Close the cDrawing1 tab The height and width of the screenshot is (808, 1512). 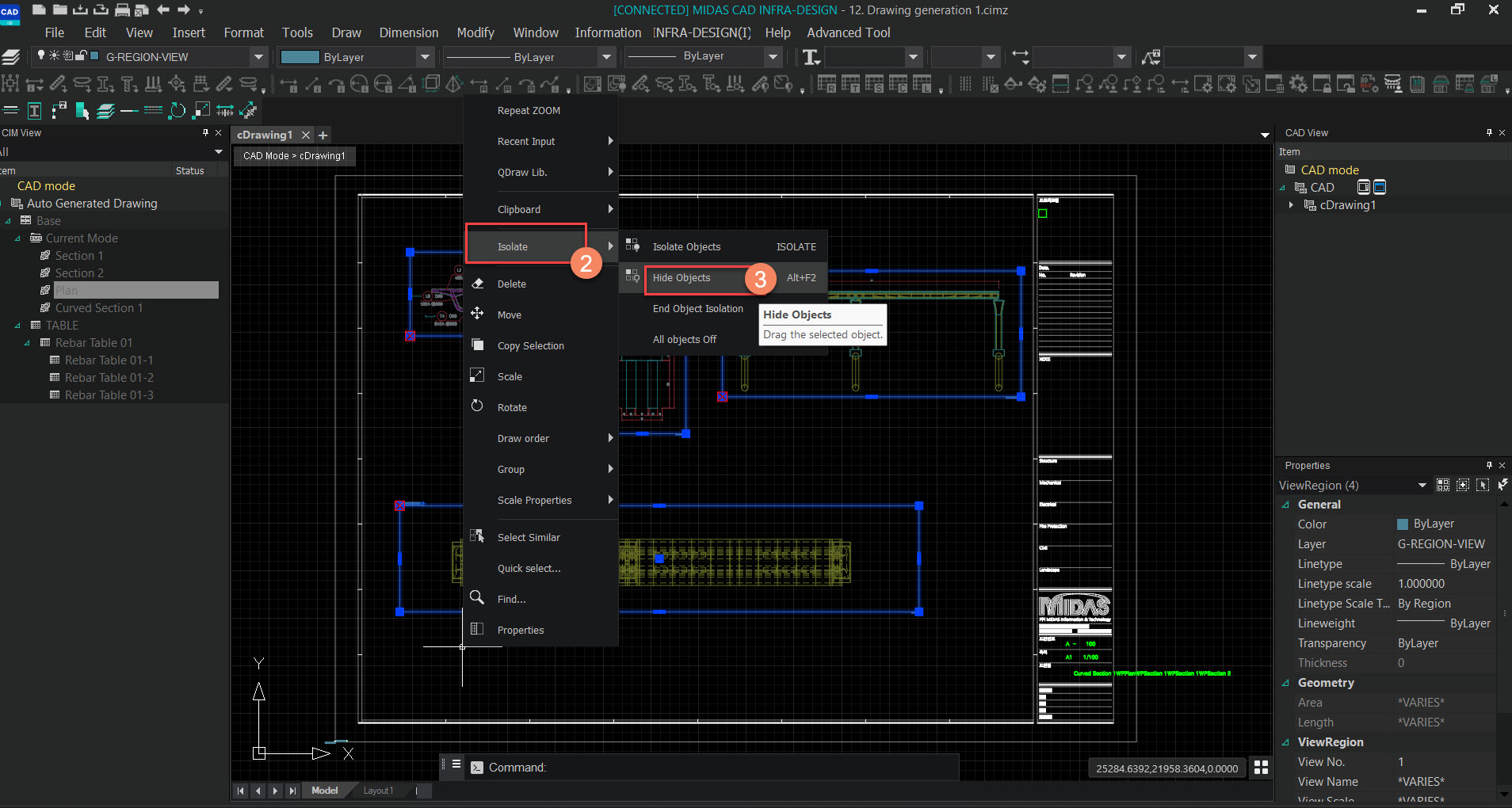pos(305,135)
